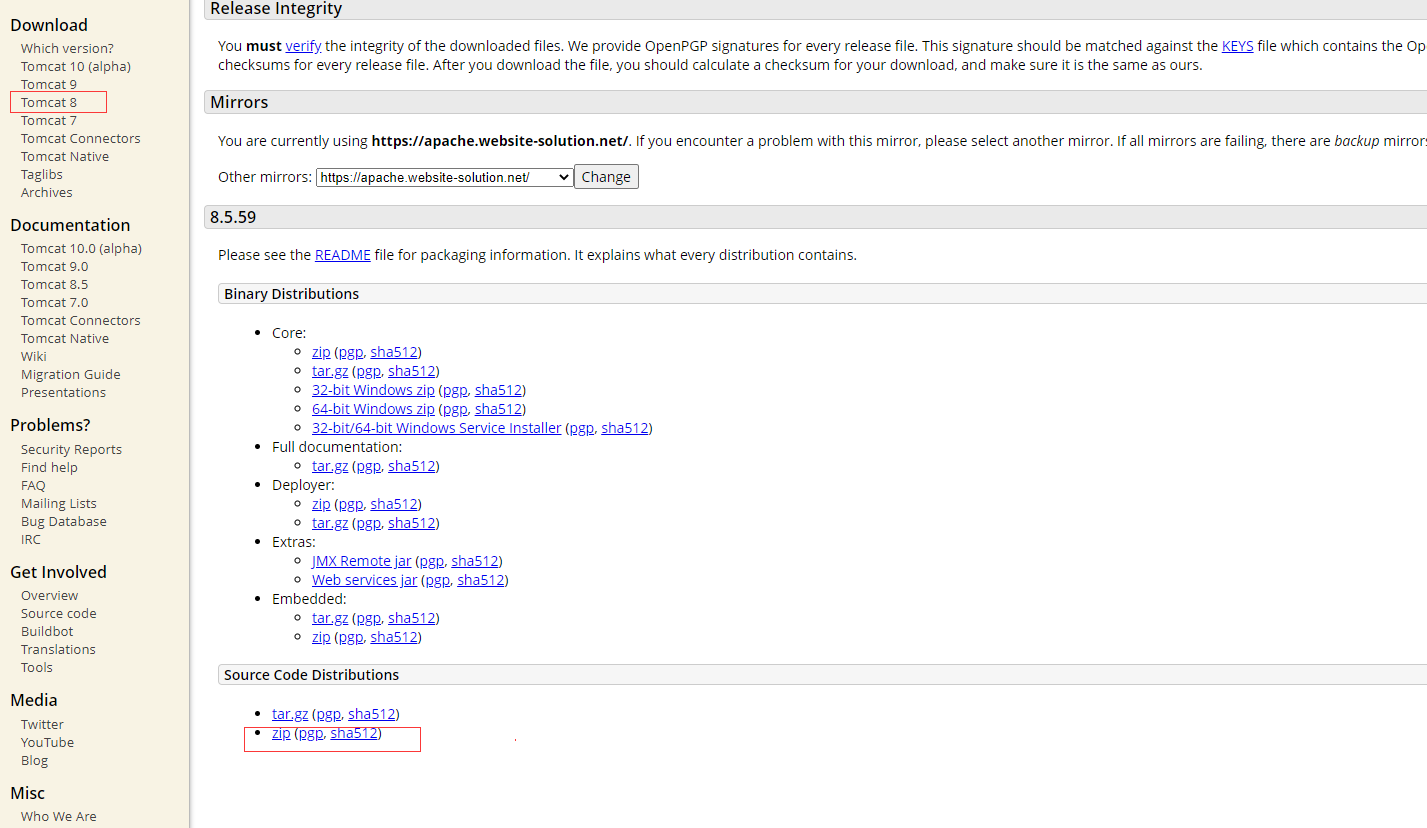Image resolution: width=1427 pixels, height=828 pixels.
Task: Click the Change mirror button
Action: 606,177
